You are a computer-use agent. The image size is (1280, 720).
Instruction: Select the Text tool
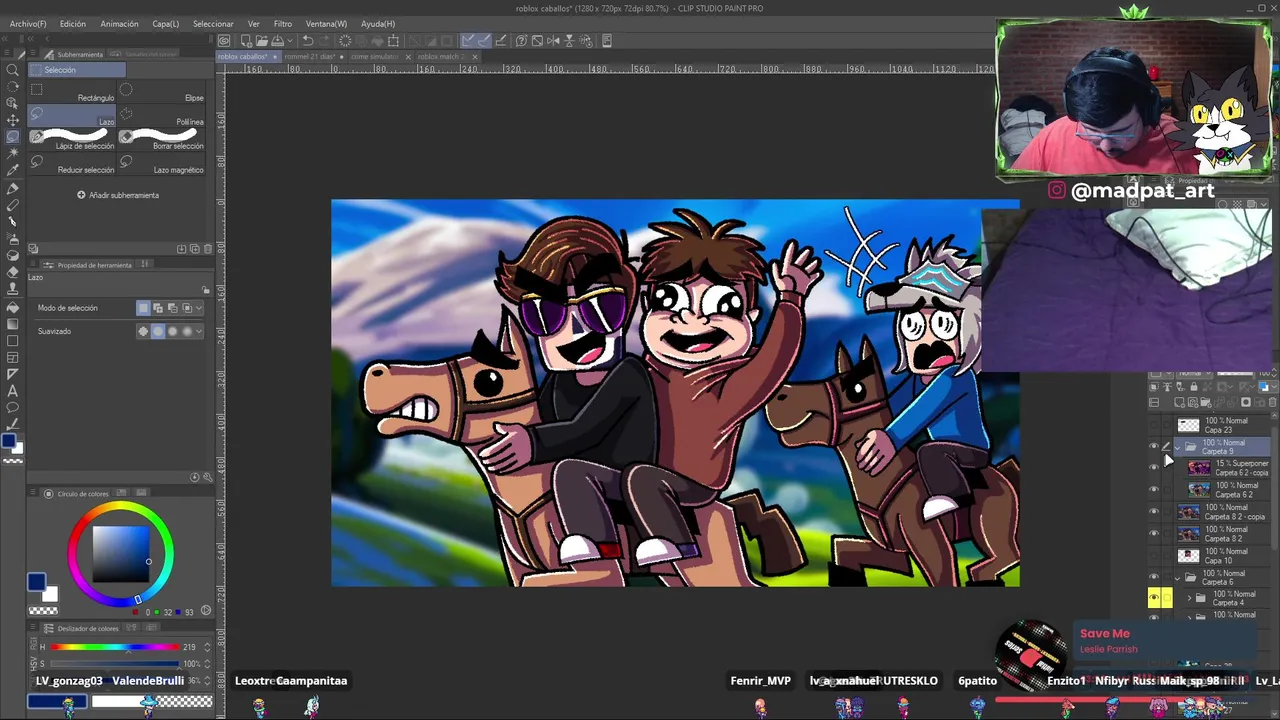13,391
